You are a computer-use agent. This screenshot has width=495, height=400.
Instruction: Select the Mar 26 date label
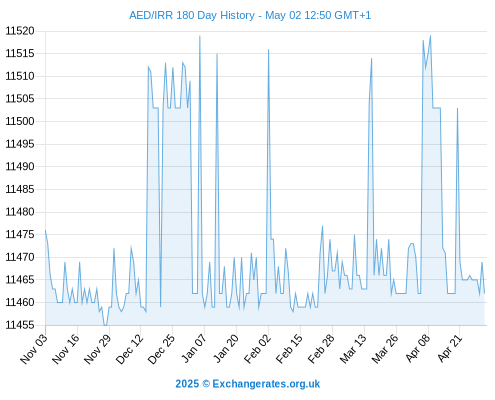click(385, 348)
